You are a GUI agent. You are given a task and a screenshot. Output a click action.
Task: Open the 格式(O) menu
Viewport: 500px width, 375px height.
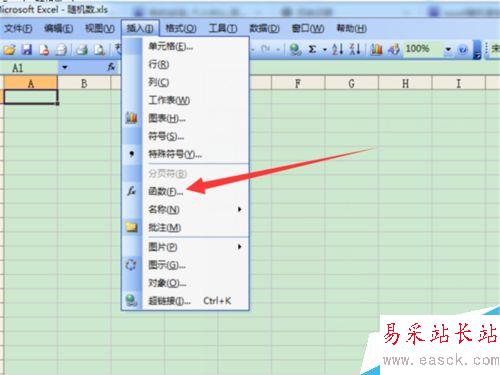click(181, 29)
